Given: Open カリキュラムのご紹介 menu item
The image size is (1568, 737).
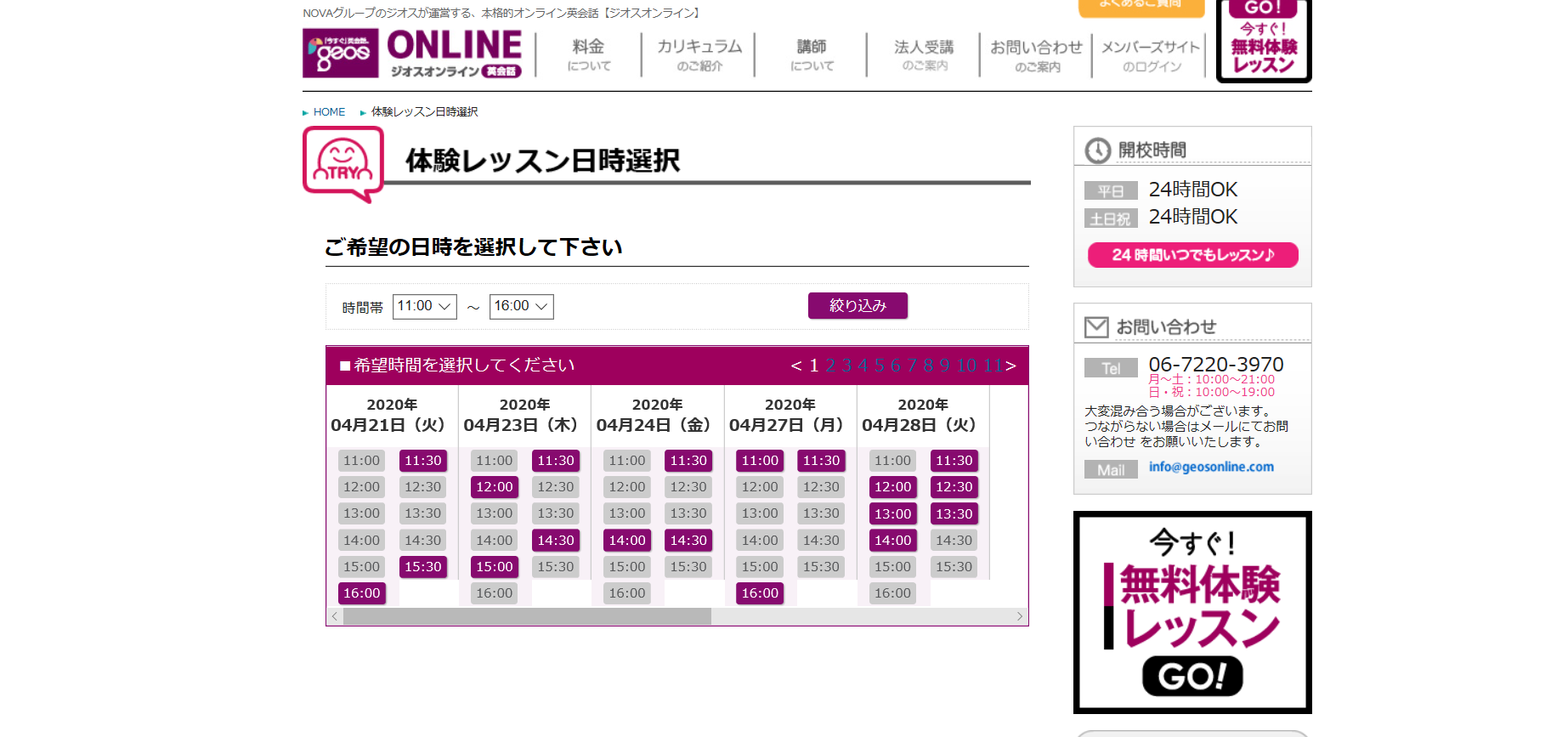Looking at the screenshot, I should (x=699, y=54).
